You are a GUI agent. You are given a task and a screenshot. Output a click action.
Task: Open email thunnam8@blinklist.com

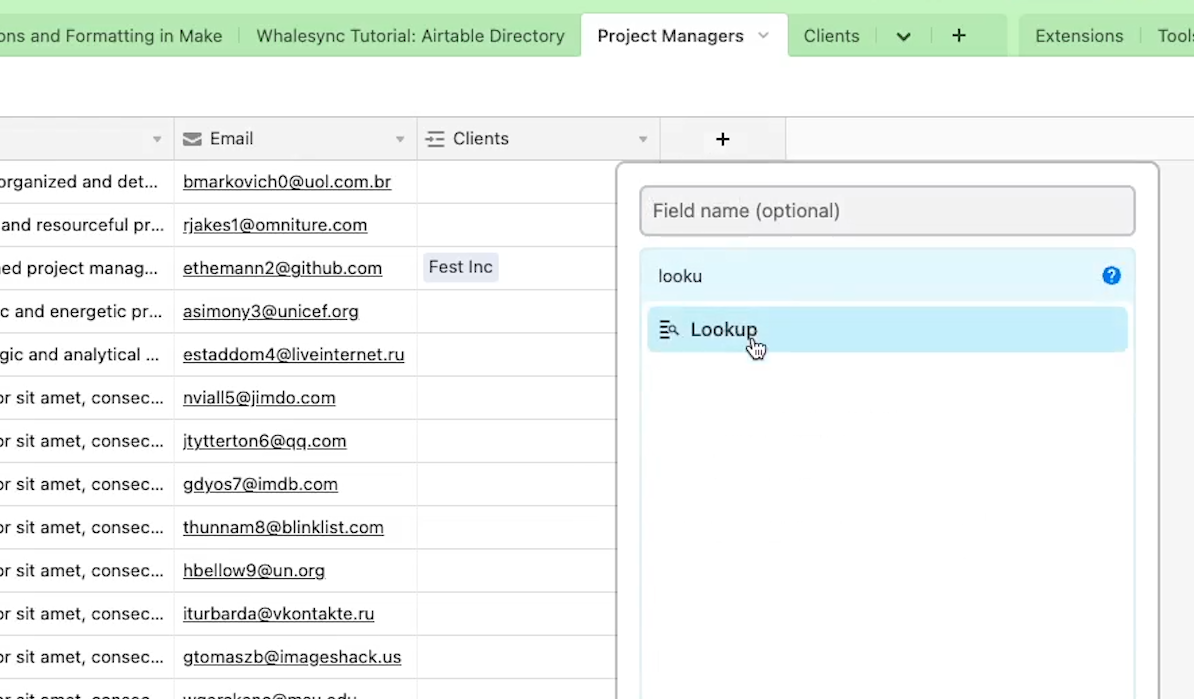coord(283,528)
